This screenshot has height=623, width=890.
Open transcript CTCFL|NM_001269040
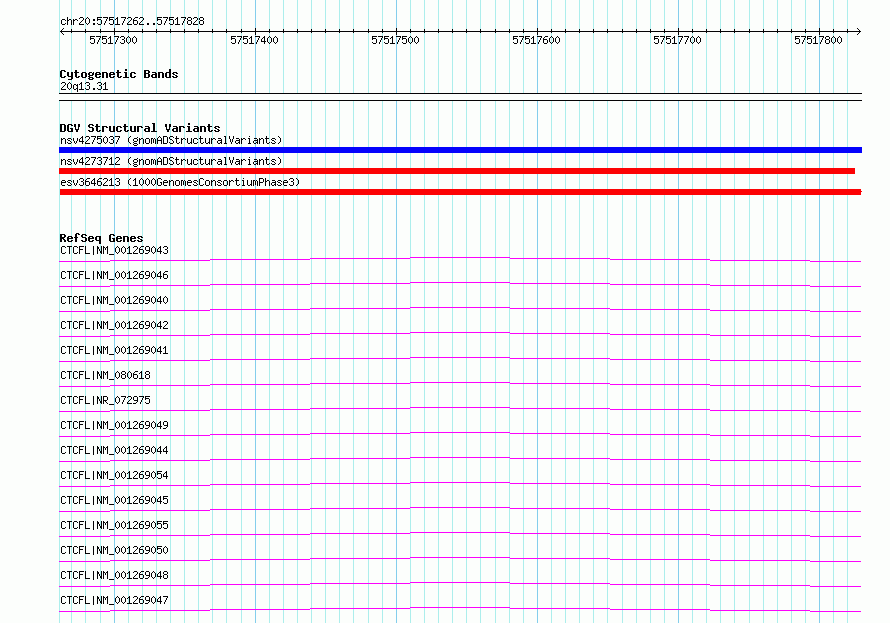pyautogui.click(x=114, y=301)
